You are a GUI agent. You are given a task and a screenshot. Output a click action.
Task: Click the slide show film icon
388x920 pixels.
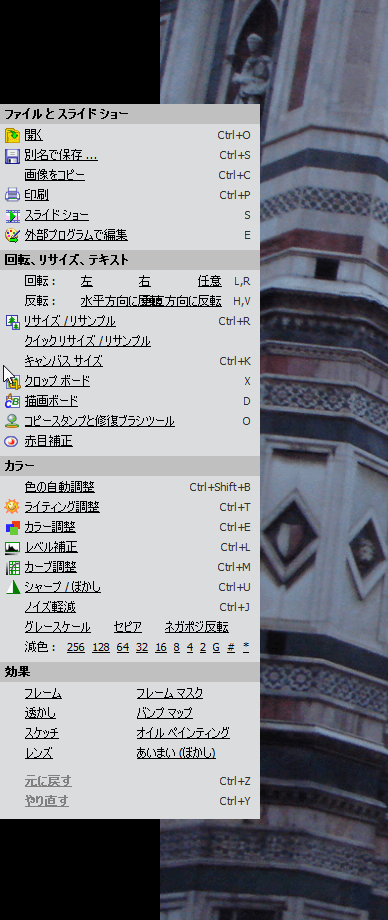[x=12, y=215]
